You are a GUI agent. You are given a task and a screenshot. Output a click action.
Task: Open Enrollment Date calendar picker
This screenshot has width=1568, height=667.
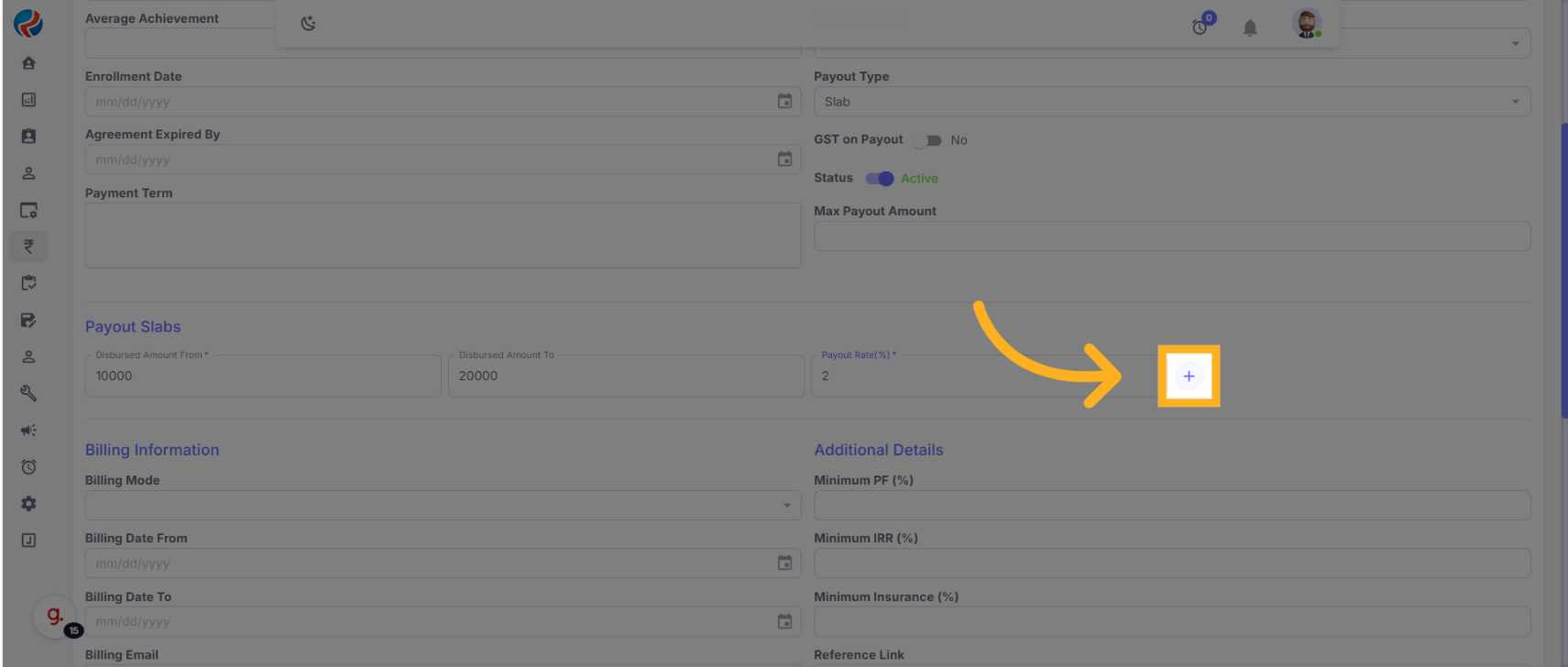(784, 102)
